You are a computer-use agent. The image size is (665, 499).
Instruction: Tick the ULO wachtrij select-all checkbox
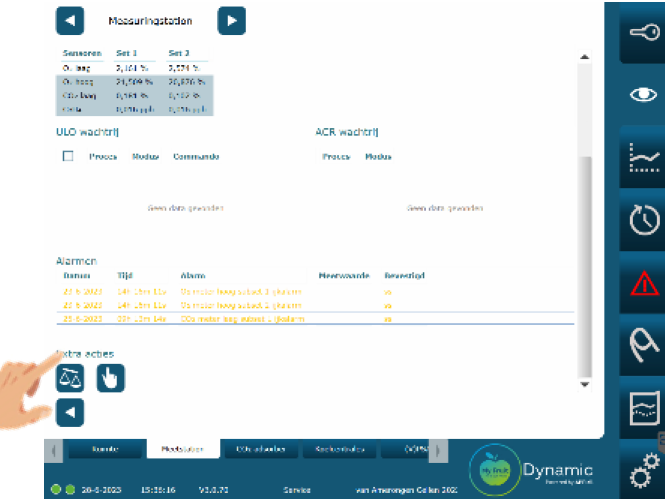(68, 156)
